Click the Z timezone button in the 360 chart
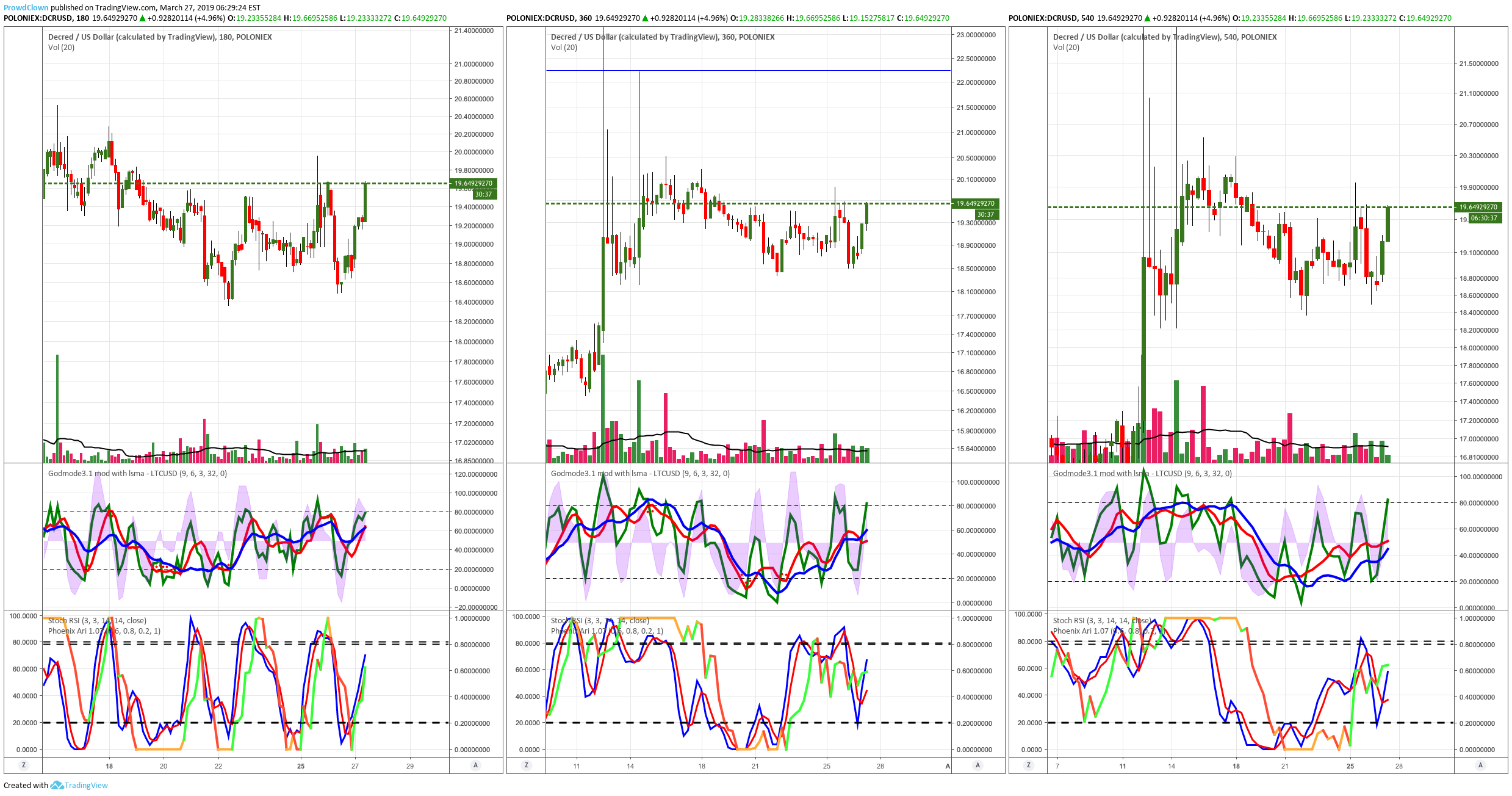The height and width of the screenshot is (796, 1512). pos(527,765)
